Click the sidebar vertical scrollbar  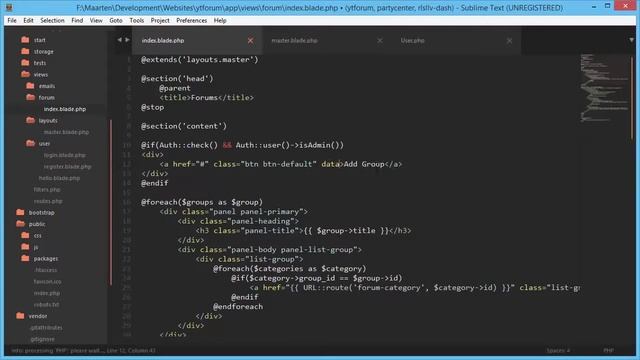click(111, 202)
